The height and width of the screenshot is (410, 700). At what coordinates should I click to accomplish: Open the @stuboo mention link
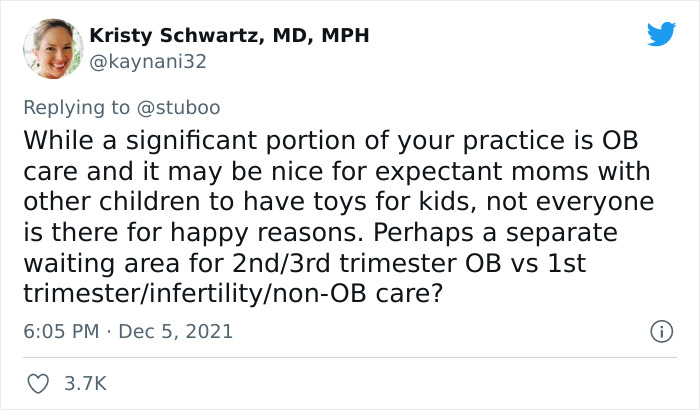[x=183, y=105]
